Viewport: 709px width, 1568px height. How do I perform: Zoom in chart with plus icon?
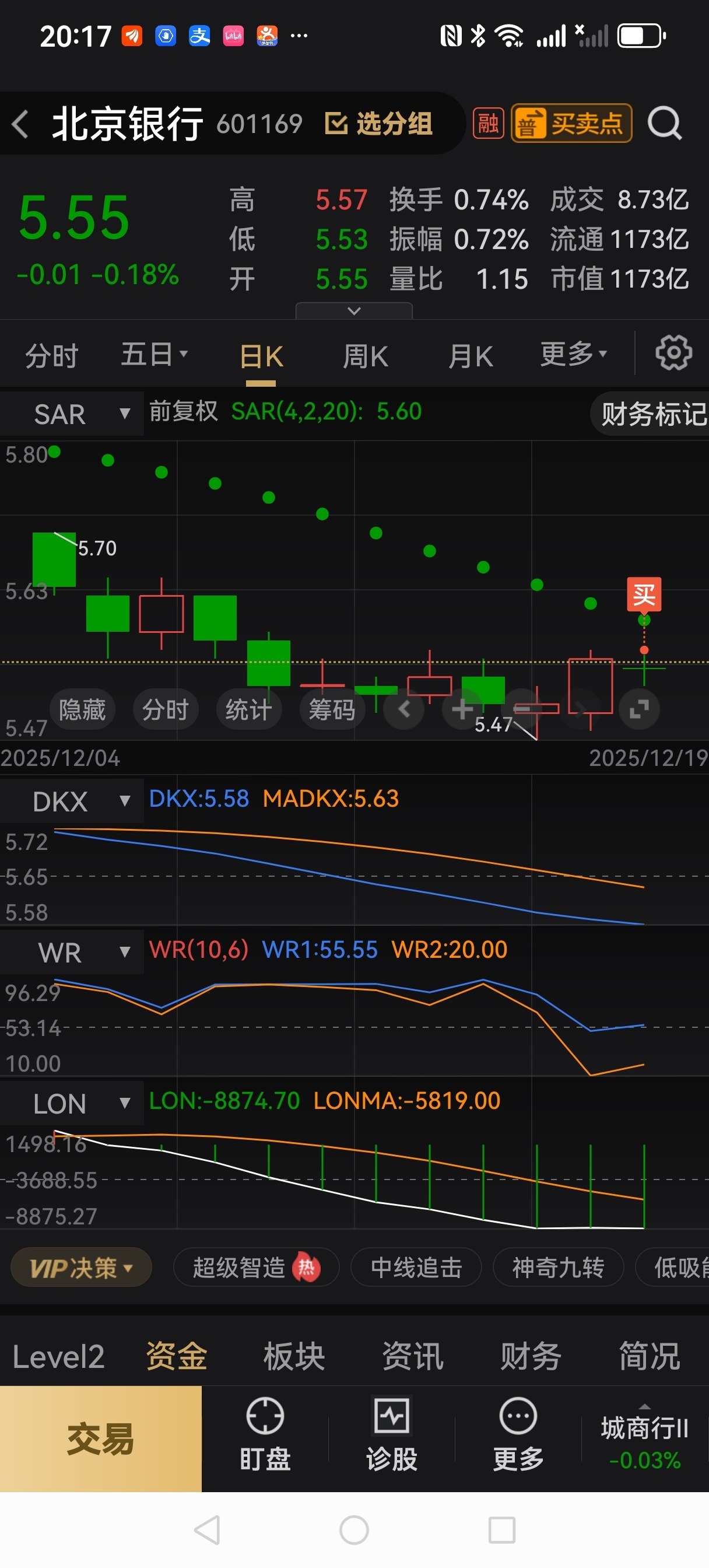[462, 709]
